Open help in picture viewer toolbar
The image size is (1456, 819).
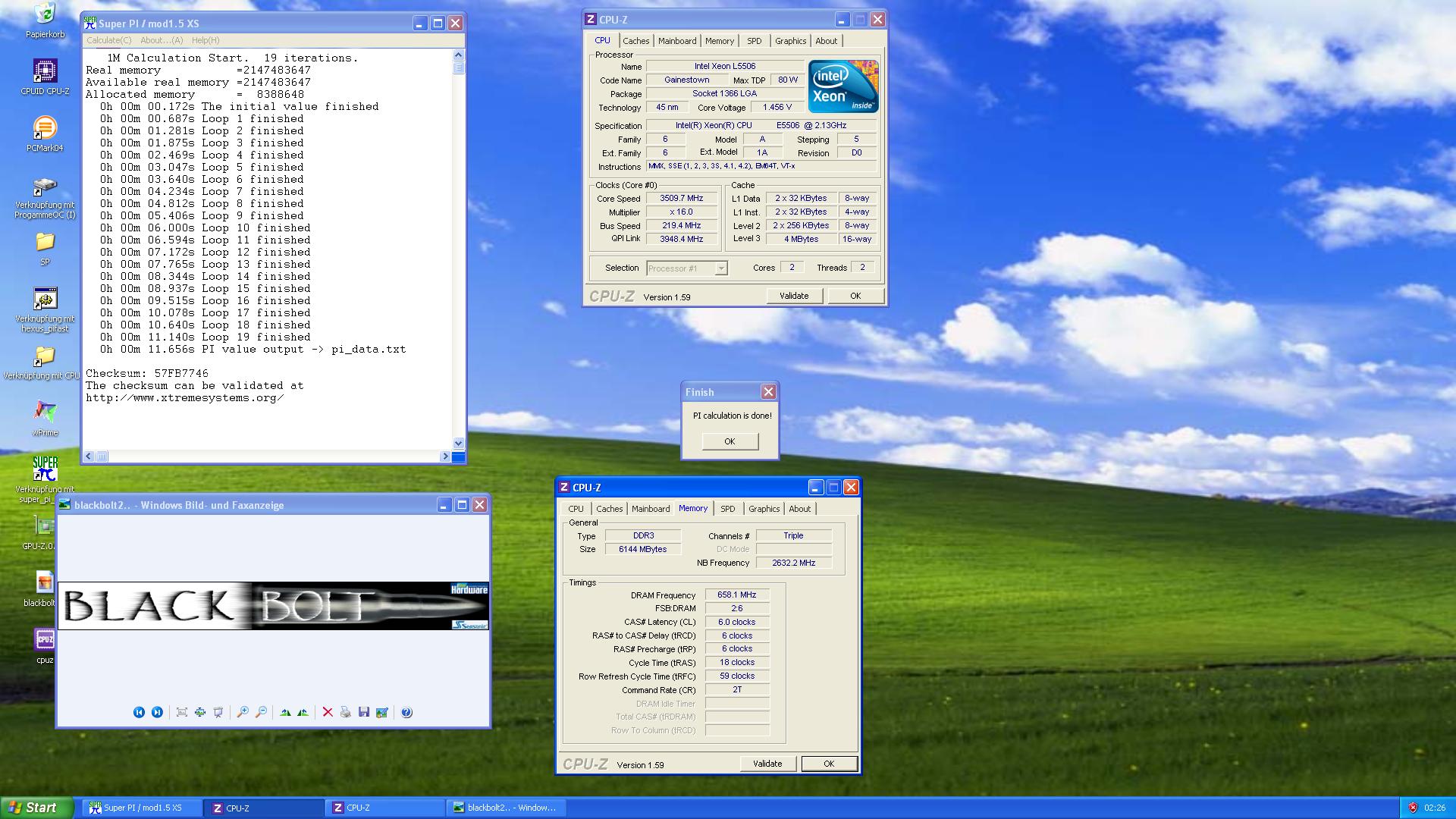pos(406,712)
